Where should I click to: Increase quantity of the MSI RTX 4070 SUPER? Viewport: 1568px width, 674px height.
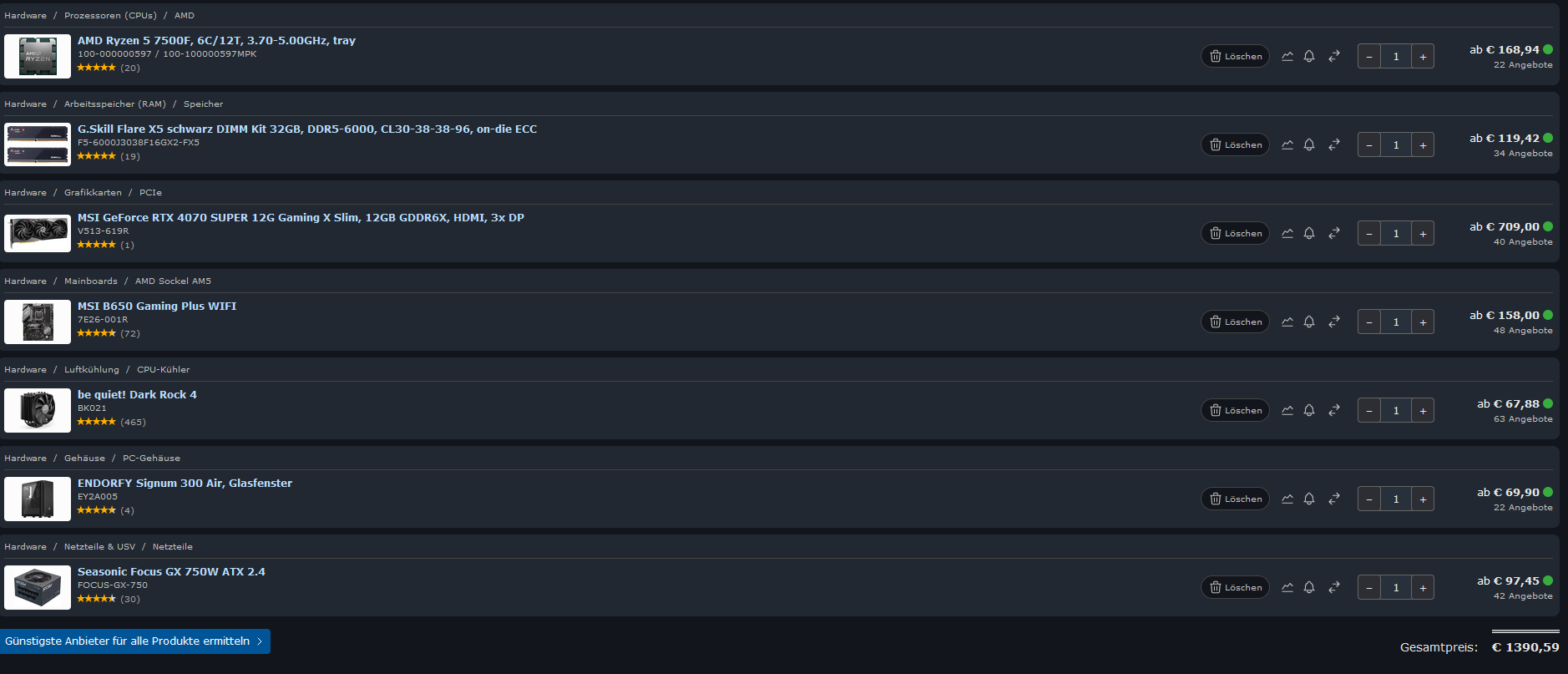tap(1423, 233)
